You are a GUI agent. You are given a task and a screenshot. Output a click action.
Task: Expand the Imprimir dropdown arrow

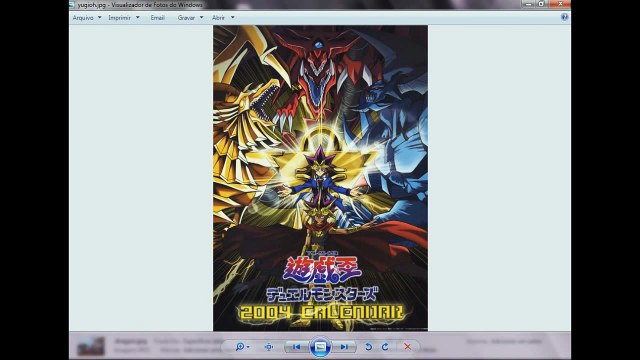pos(138,18)
